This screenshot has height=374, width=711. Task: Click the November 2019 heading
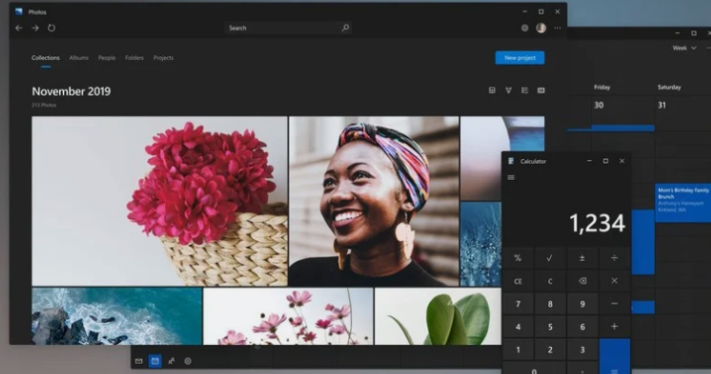coord(71,92)
